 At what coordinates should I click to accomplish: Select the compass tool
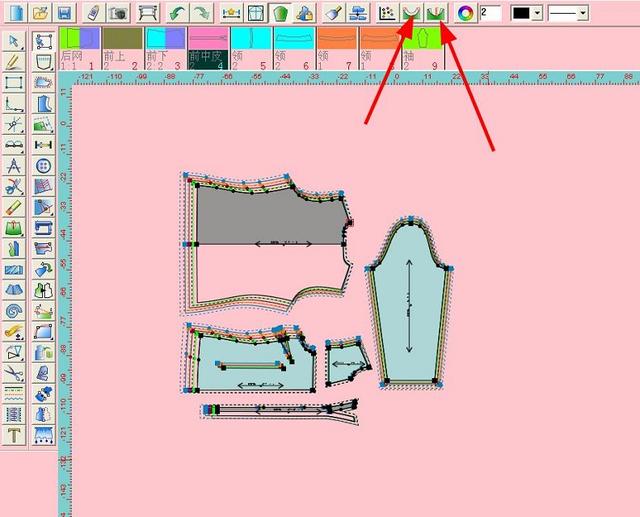[14, 166]
